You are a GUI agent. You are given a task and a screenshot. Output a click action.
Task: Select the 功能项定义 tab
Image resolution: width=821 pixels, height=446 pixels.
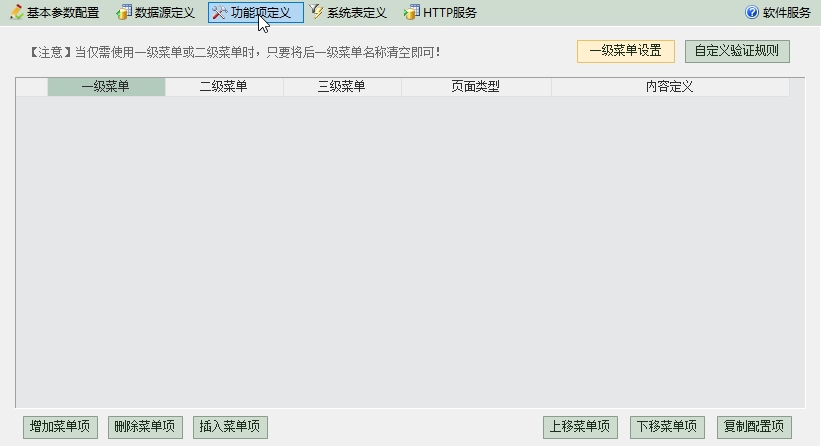coord(256,13)
